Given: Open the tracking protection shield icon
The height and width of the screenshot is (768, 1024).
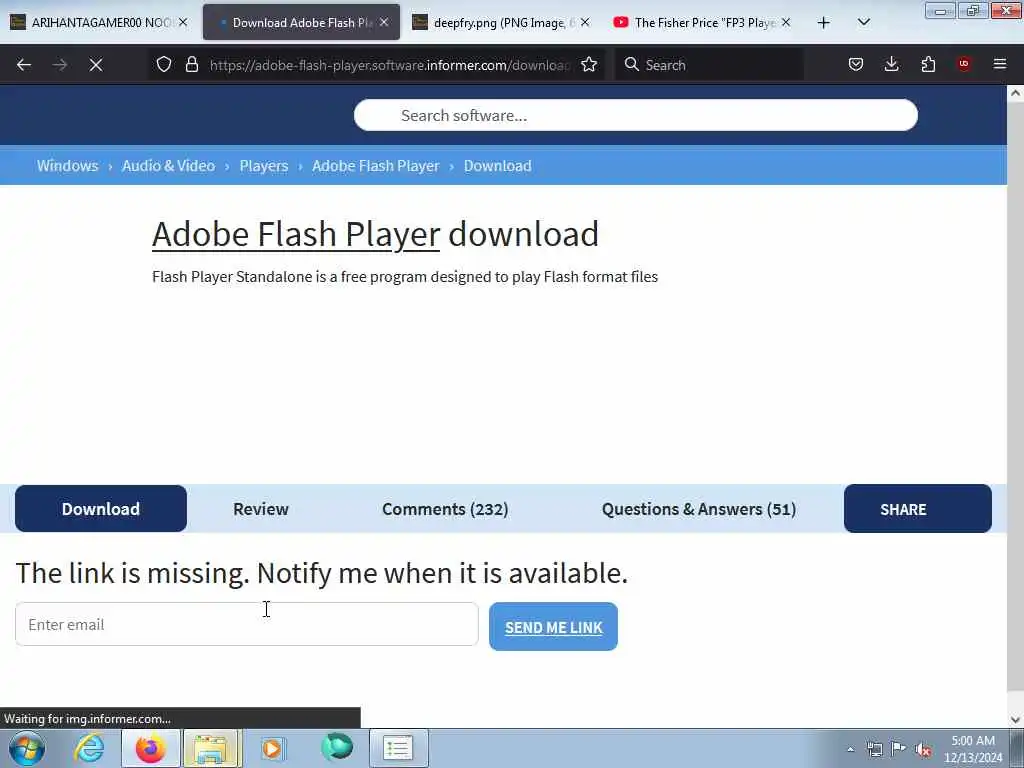Looking at the screenshot, I should coord(164,65).
